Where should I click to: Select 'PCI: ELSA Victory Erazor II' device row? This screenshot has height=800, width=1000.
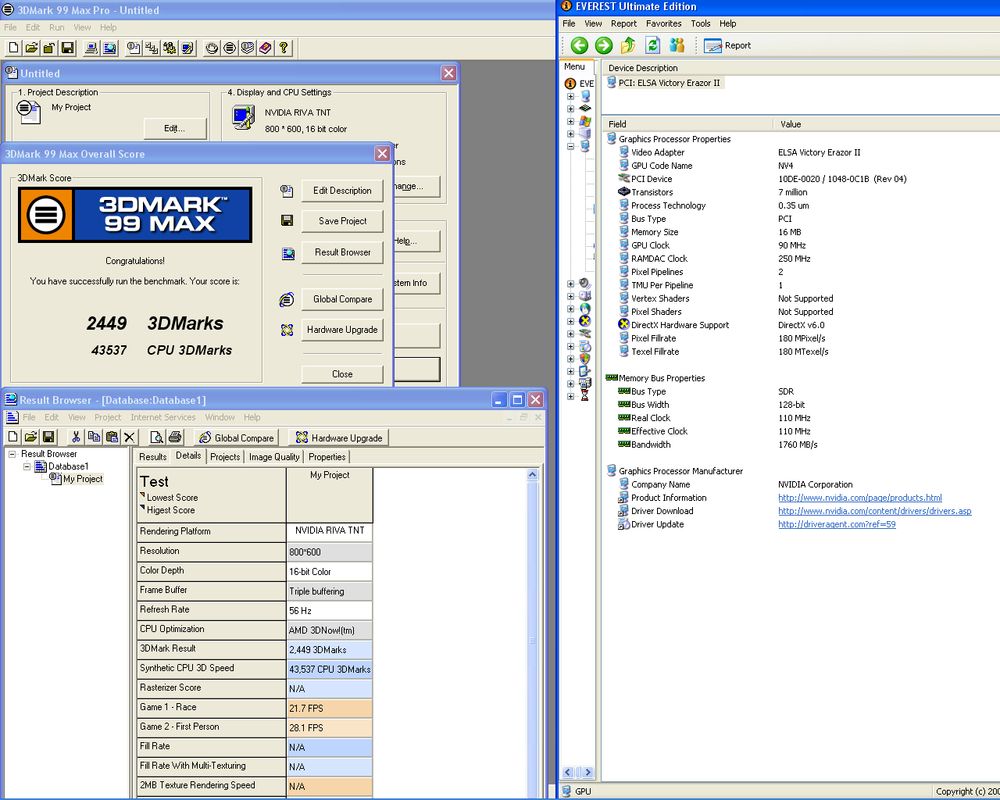[663, 83]
